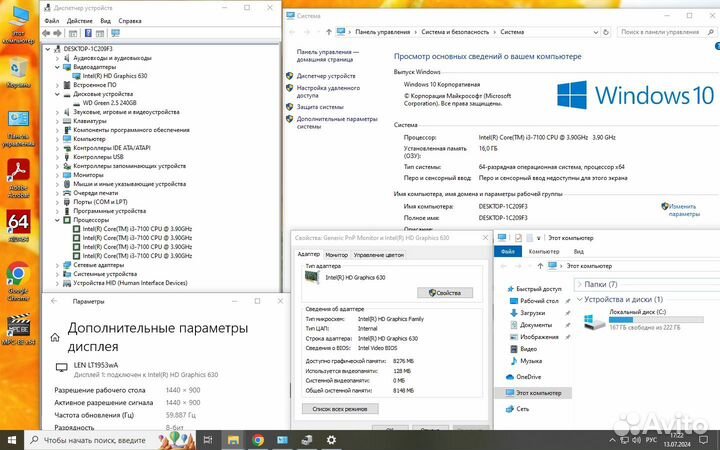Click back arrow in Device Manager toolbar
The image size is (720, 450).
pyautogui.click(x=46, y=33)
